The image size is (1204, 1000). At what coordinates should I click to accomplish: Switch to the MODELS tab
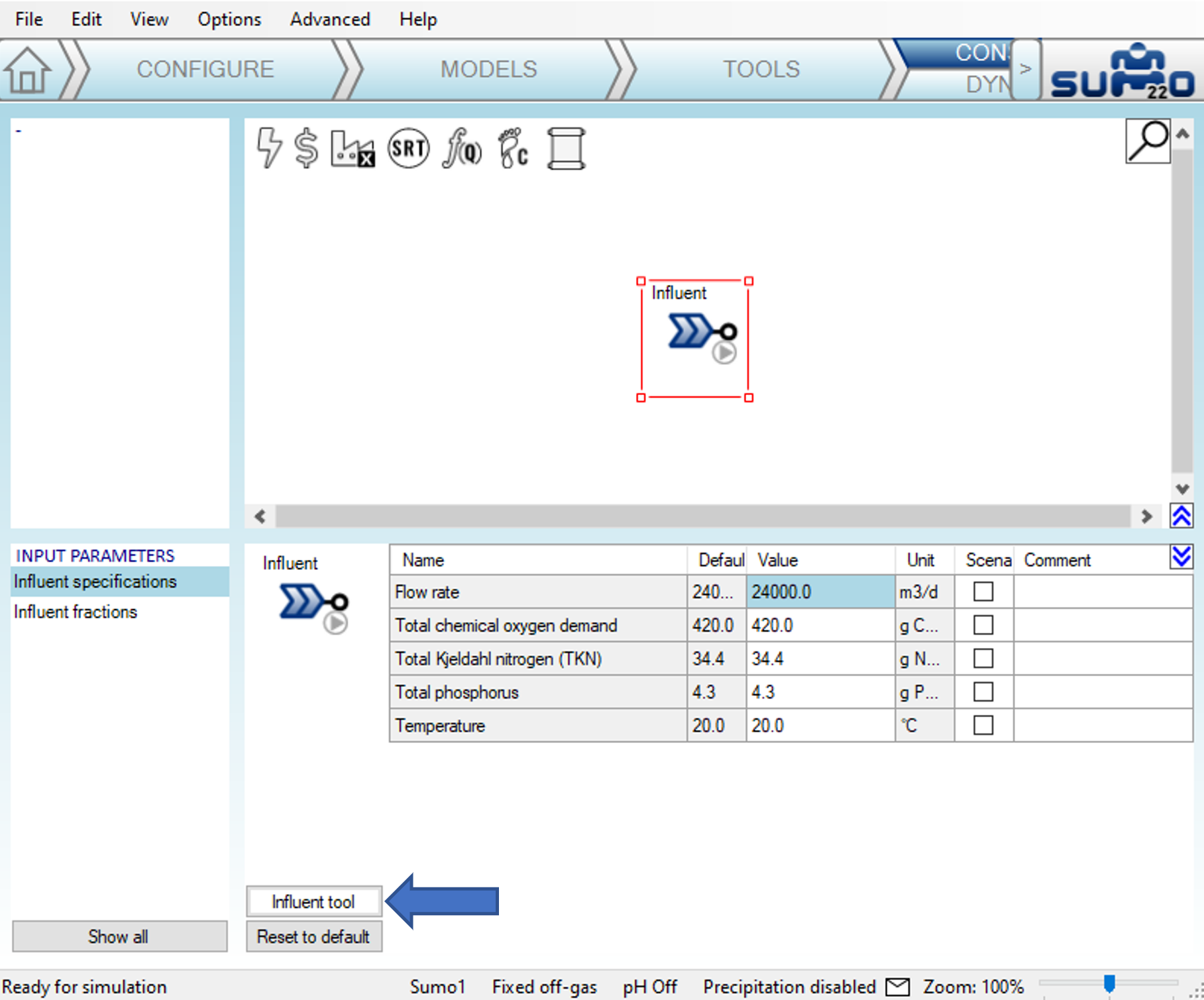point(488,70)
